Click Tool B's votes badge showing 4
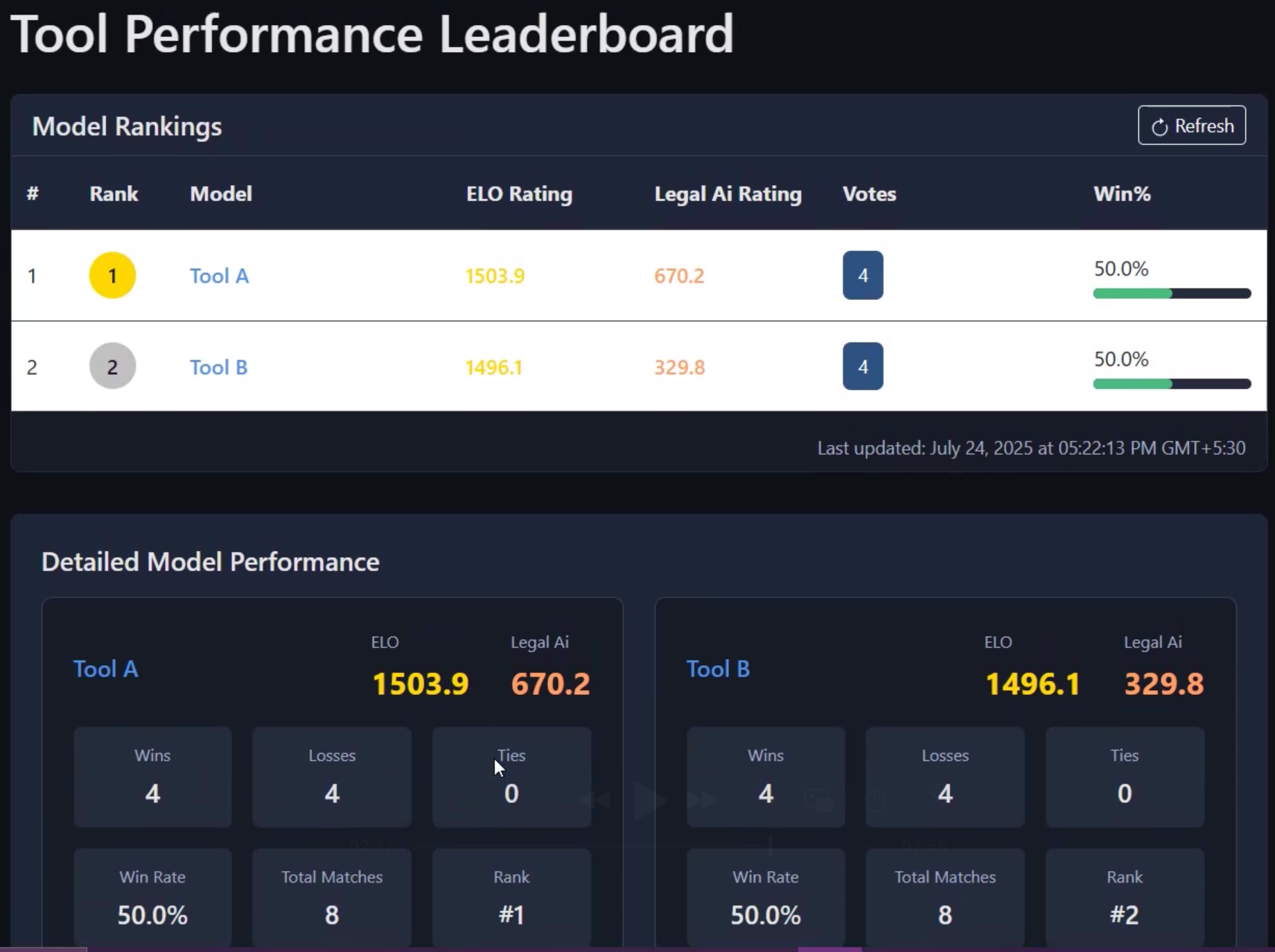This screenshot has height=952, width=1275. tap(863, 366)
